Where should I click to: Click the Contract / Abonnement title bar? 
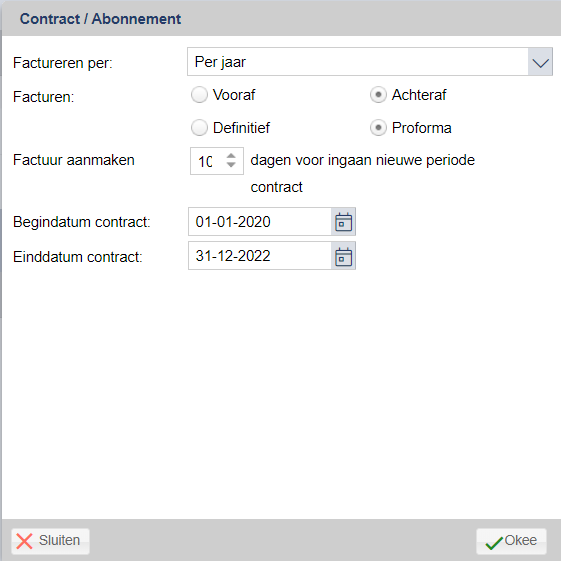tap(280, 19)
